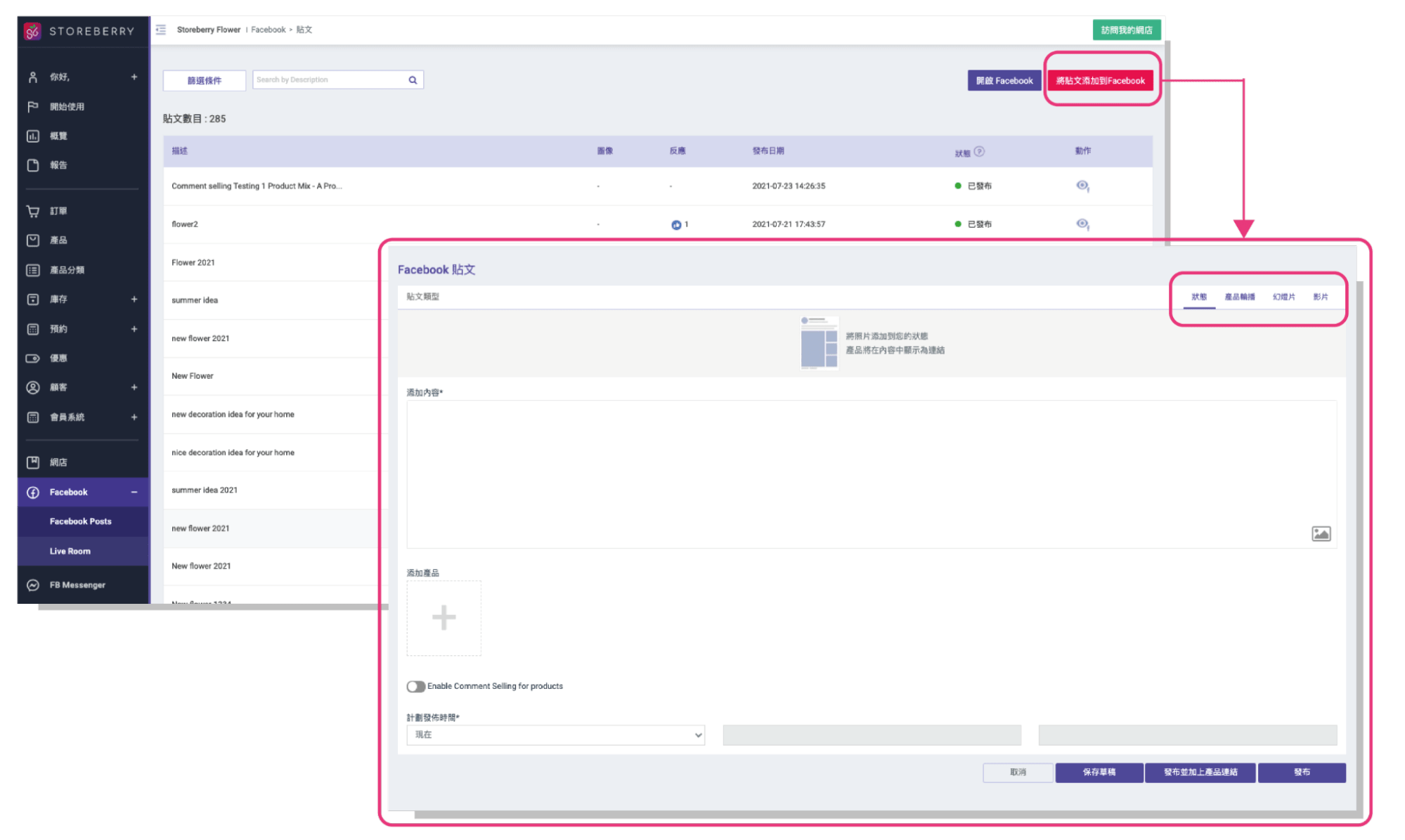Insert image icon in content box
The image size is (1405, 840).
(1321, 534)
